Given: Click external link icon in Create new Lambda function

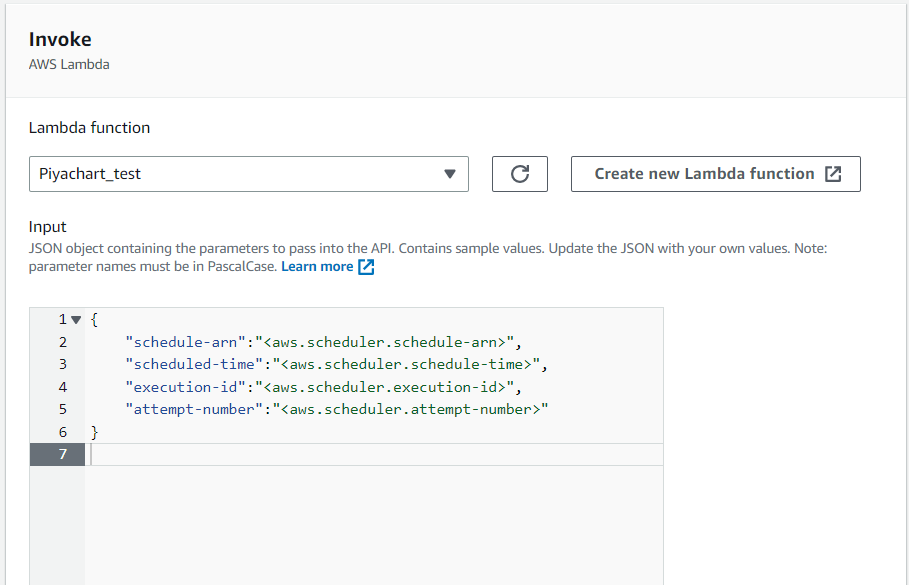Looking at the screenshot, I should click(x=833, y=174).
